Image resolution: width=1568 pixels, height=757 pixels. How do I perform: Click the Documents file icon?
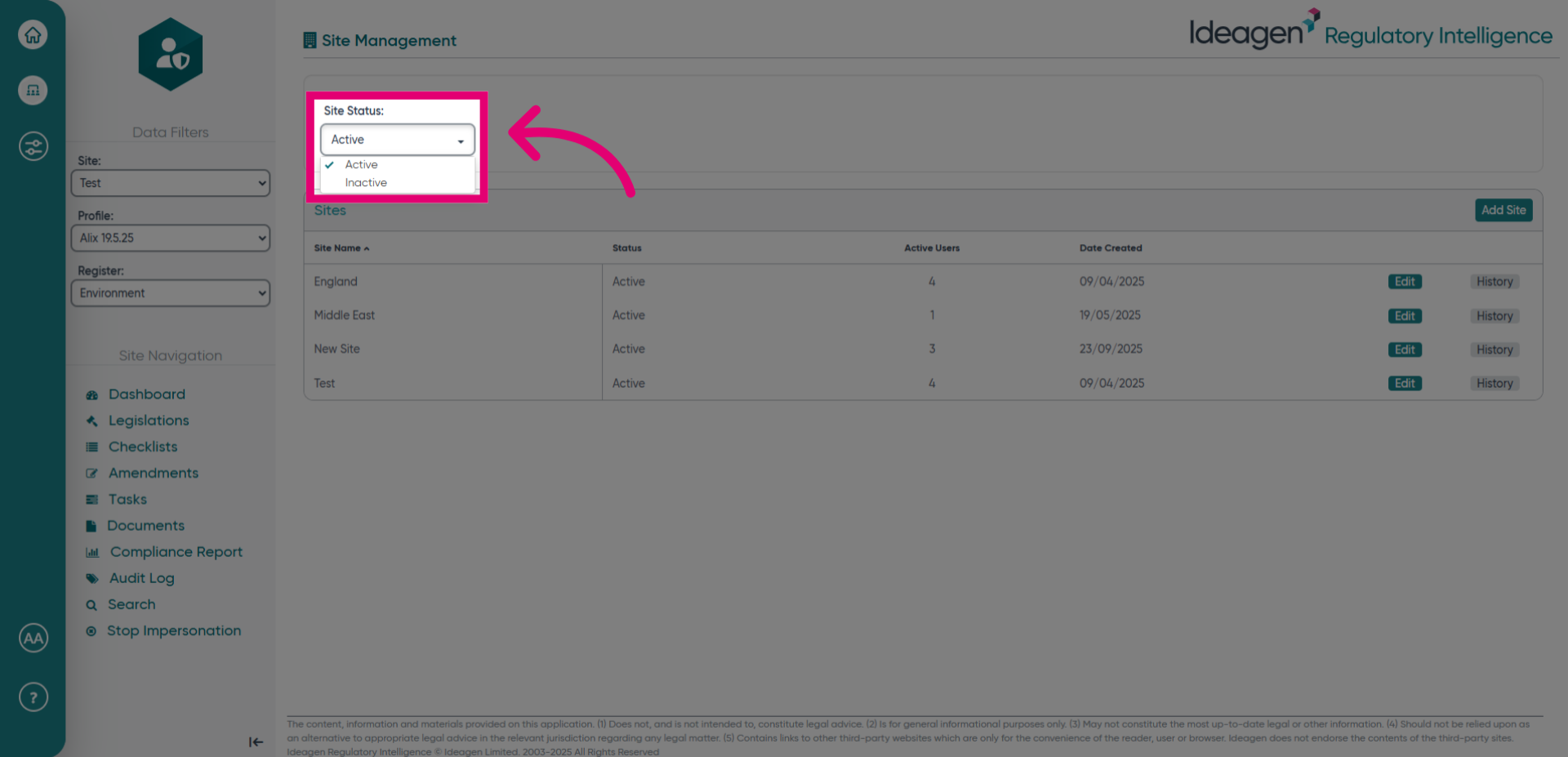tap(91, 526)
